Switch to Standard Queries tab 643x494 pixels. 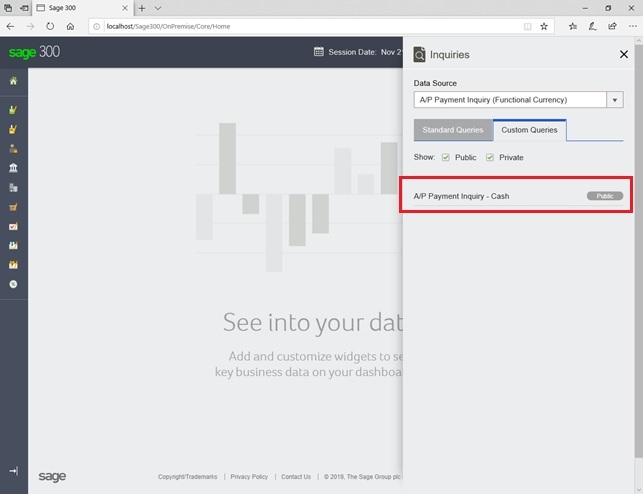point(453,130)
